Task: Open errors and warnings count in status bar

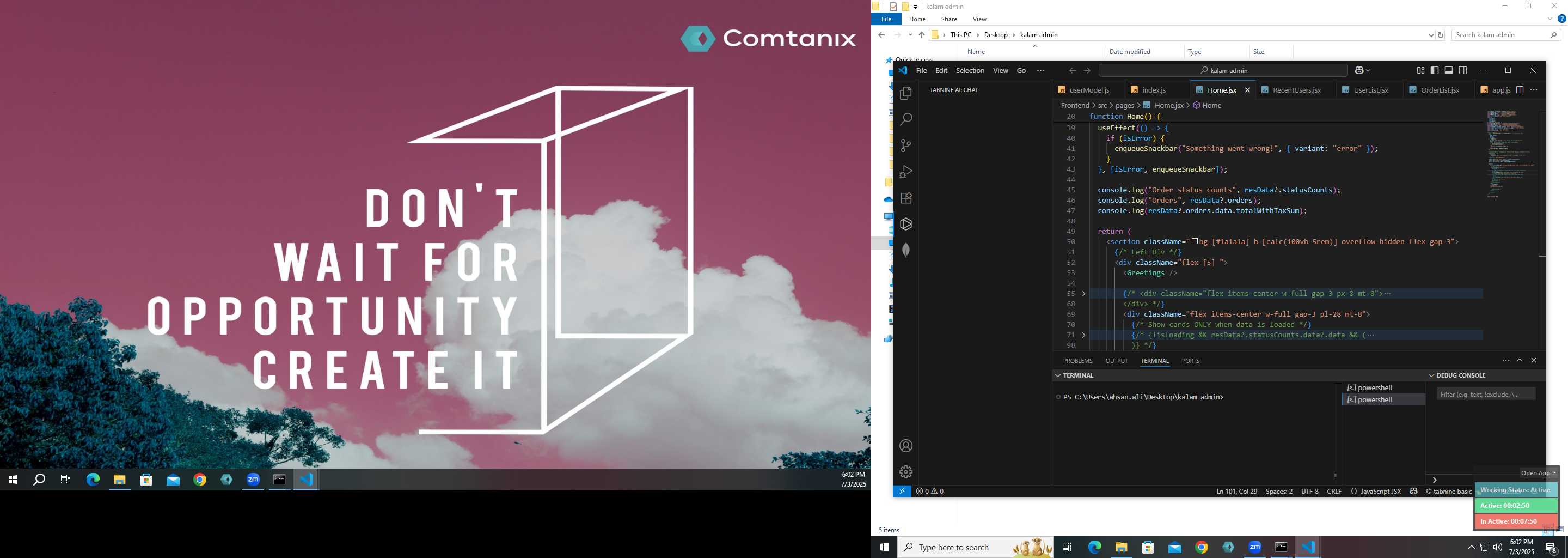Action: (929, 491)
